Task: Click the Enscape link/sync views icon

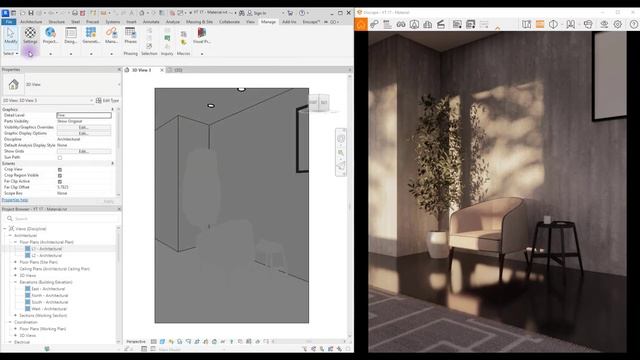Action: (374, 24)
